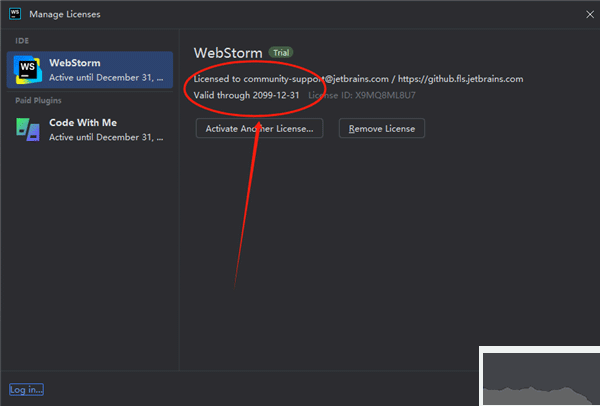Click the grey graph thumbnail at the bottom corner

tap(541, 378)
